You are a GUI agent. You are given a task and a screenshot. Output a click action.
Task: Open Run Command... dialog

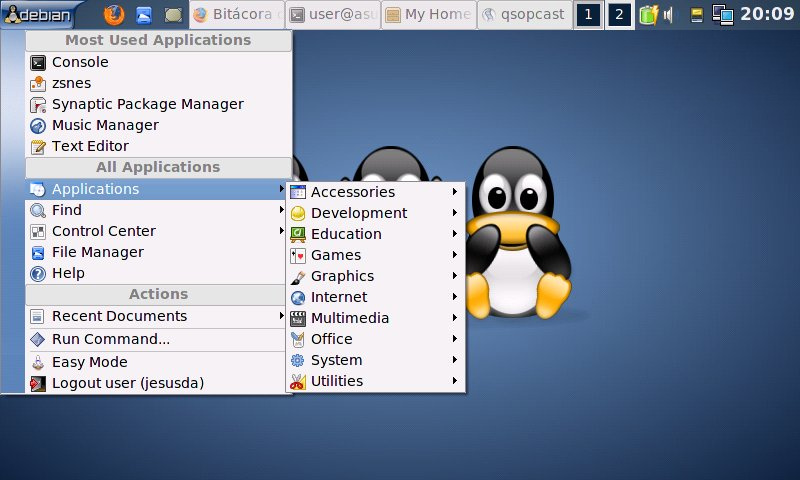click(156, 339)
